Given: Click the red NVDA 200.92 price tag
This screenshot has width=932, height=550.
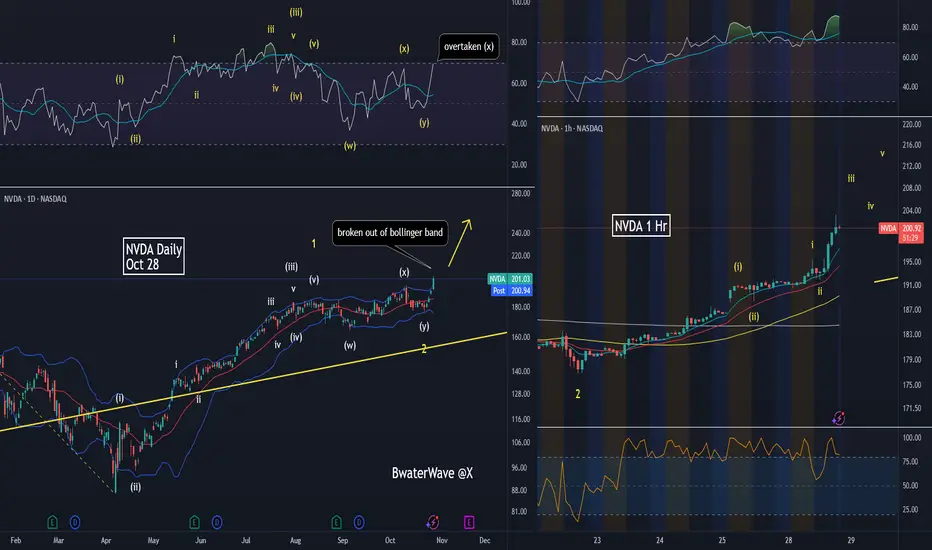Looking at the screenshot, I should 901,232.
